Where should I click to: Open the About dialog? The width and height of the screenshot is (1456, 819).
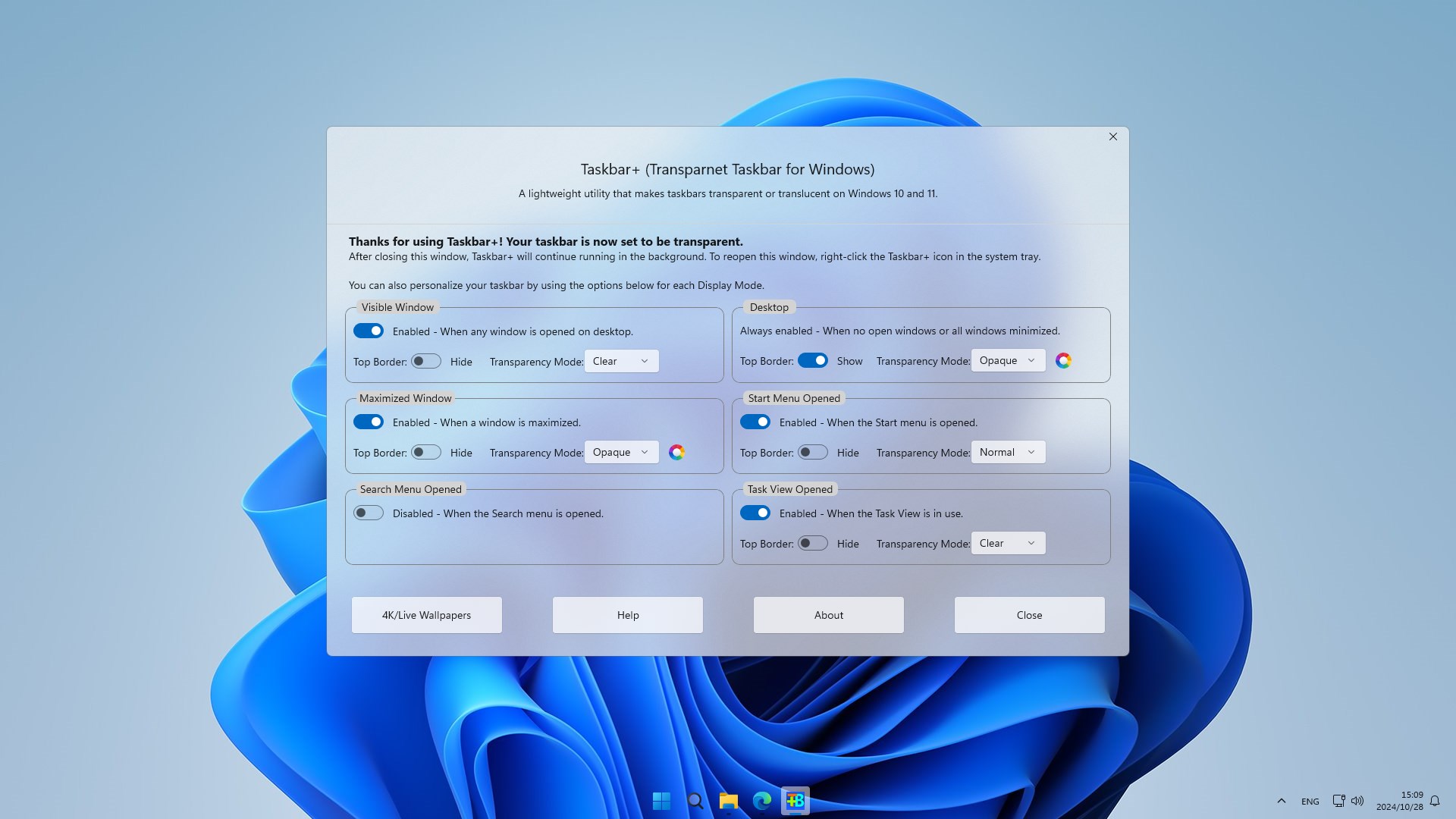pyautogui.click(x=828, y=615)
